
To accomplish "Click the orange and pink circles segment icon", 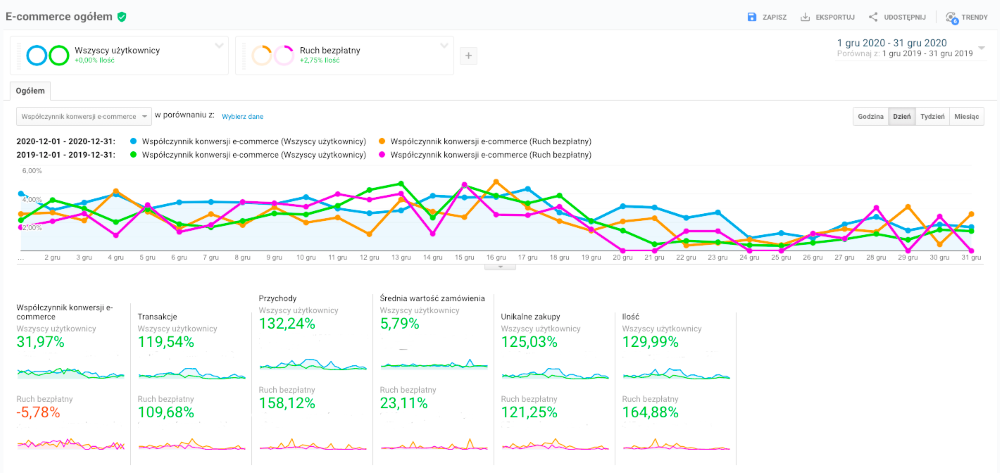I will 272,55.
